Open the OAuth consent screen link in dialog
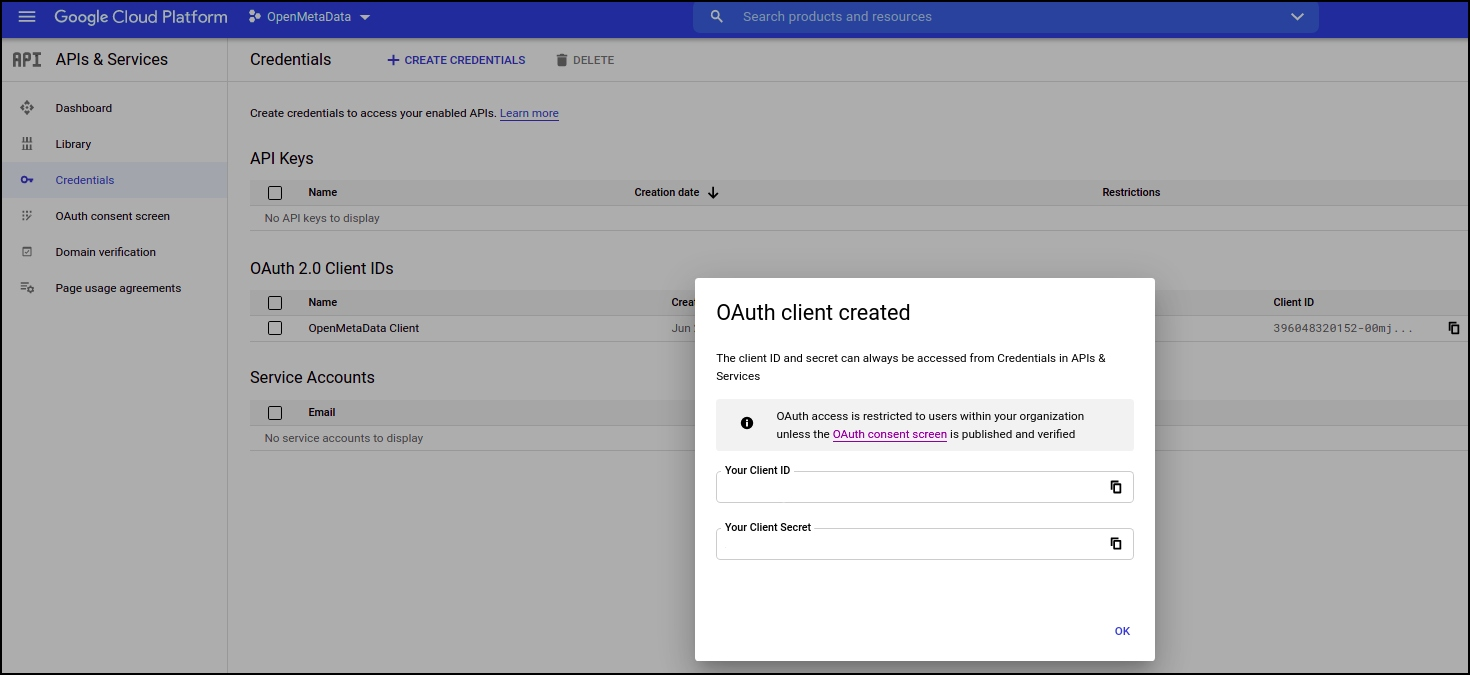This screenshot has height=675, width=1470. (x=889, y=435)
